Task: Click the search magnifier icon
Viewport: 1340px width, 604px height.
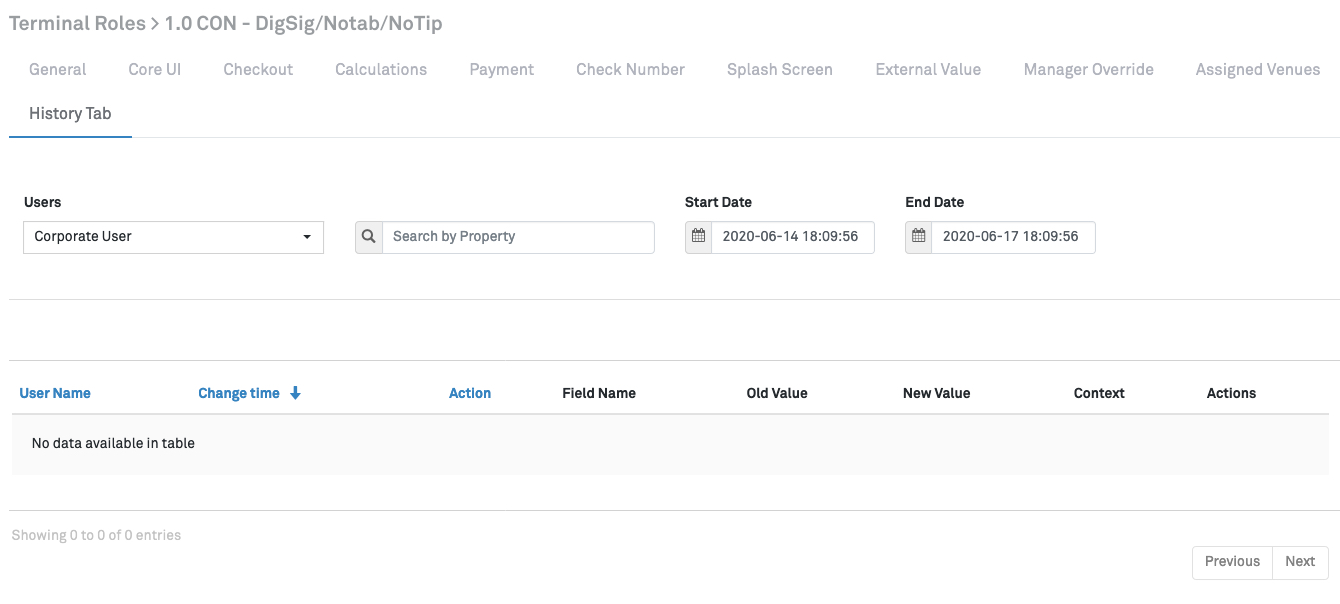Action: coord(368,237)
